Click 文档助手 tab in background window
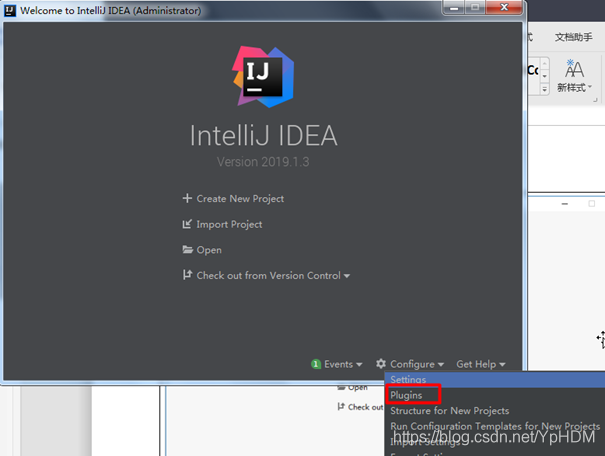 click(574, 37)
